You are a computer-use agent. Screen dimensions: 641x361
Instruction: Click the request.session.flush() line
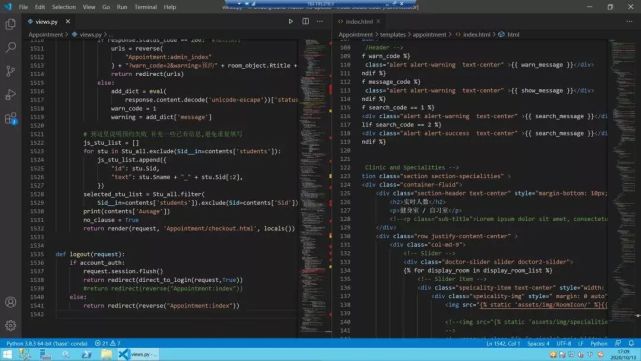coord(123,271)
